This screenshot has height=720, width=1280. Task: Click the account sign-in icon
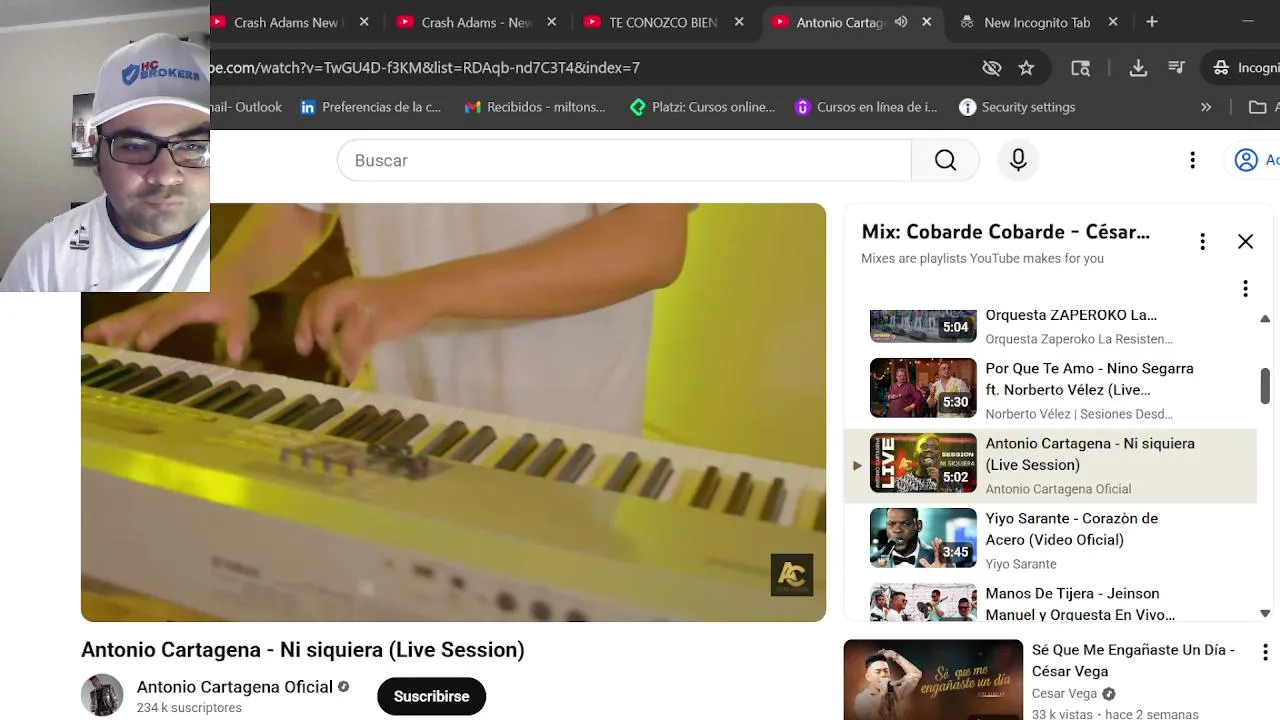[1246, 160]
